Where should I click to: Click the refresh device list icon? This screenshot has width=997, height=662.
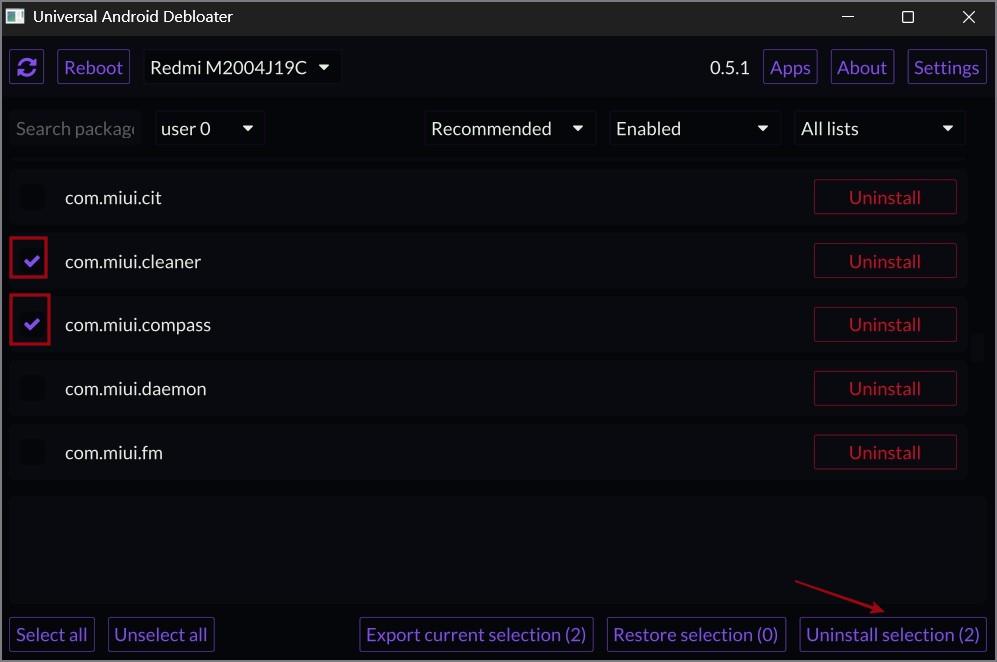(x=27, y=67)
